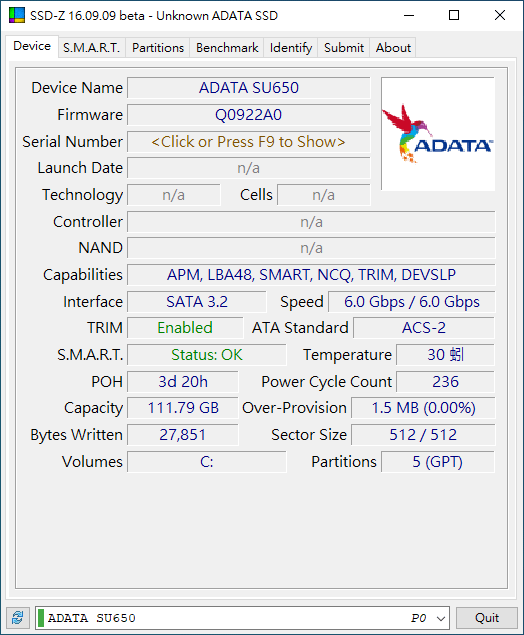The height and width of the screenshot is (635, 524).
Task: Open the Submit tab
Action: pyautogui.click(x=344, y=48)
